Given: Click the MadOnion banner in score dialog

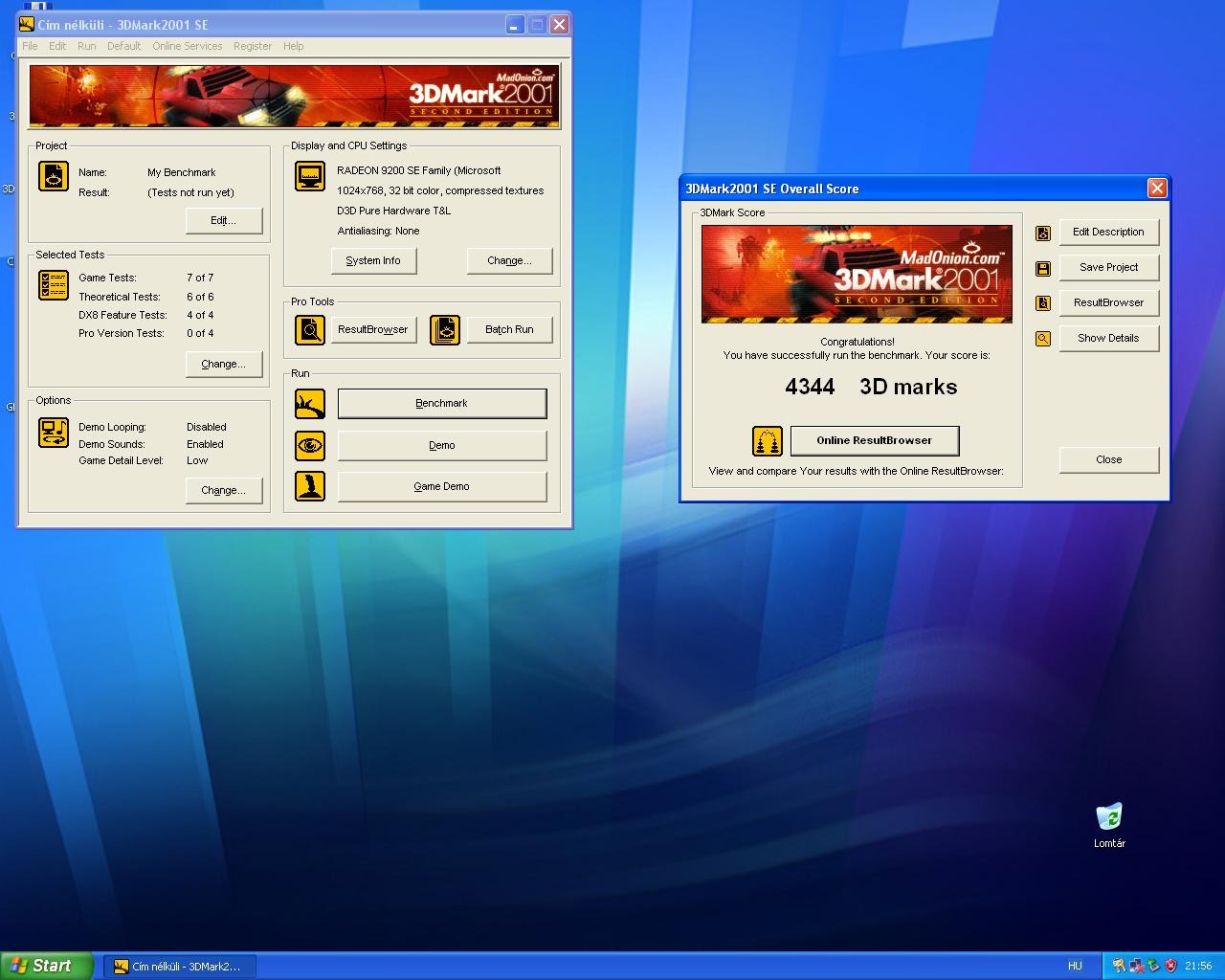Looking at the screenshot, I should point(857,274).
